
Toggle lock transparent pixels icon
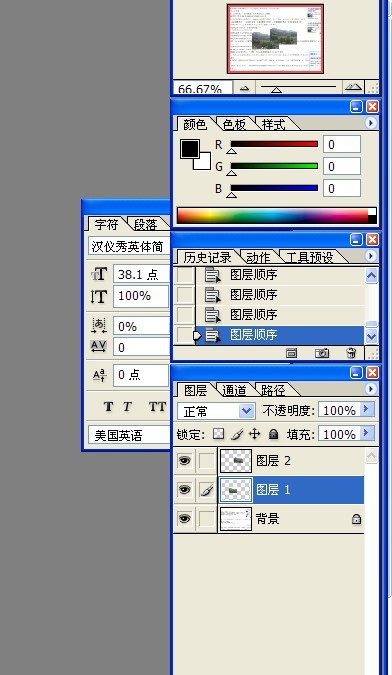(x=218, y=434)
